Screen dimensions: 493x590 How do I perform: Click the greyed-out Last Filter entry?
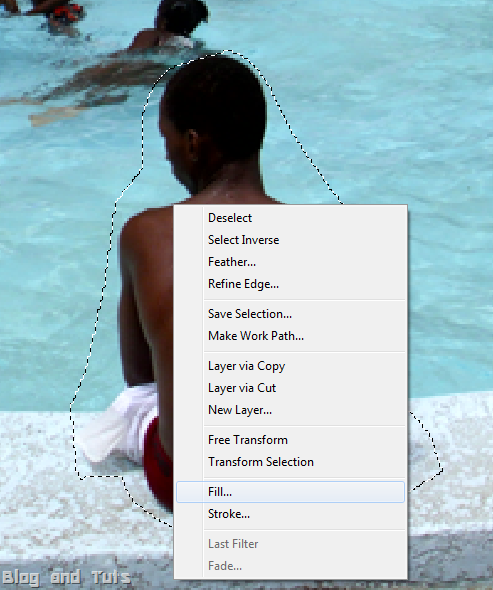[x=290, y=544]
